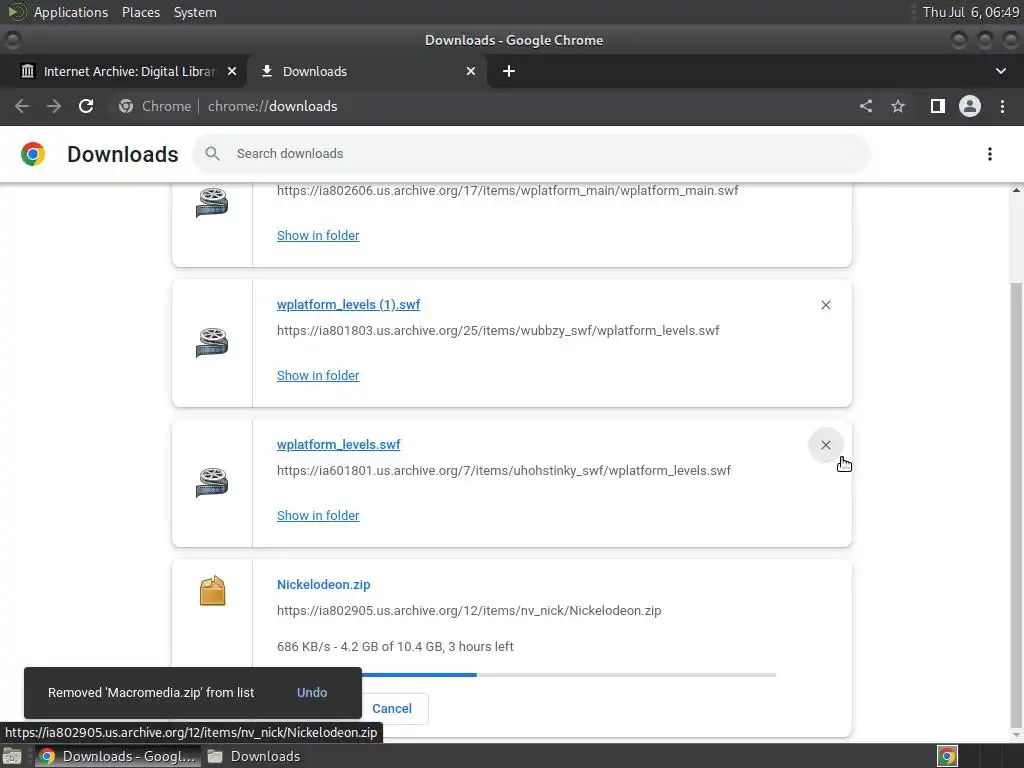1024x768 pixels.
Task: Click the Nickelodeon.zip archive icon
Action: pos(212,591)
